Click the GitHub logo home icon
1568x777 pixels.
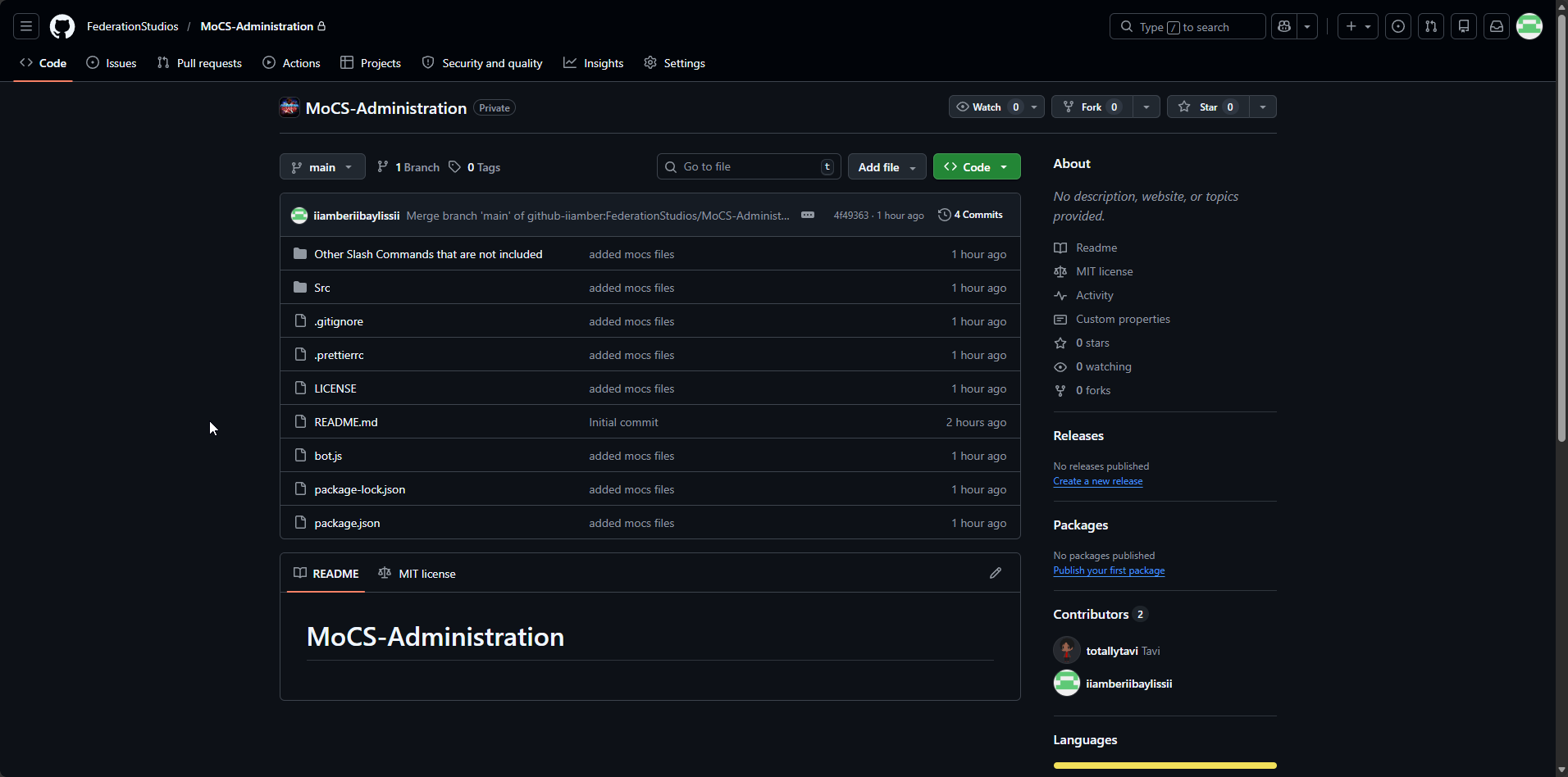62,26
